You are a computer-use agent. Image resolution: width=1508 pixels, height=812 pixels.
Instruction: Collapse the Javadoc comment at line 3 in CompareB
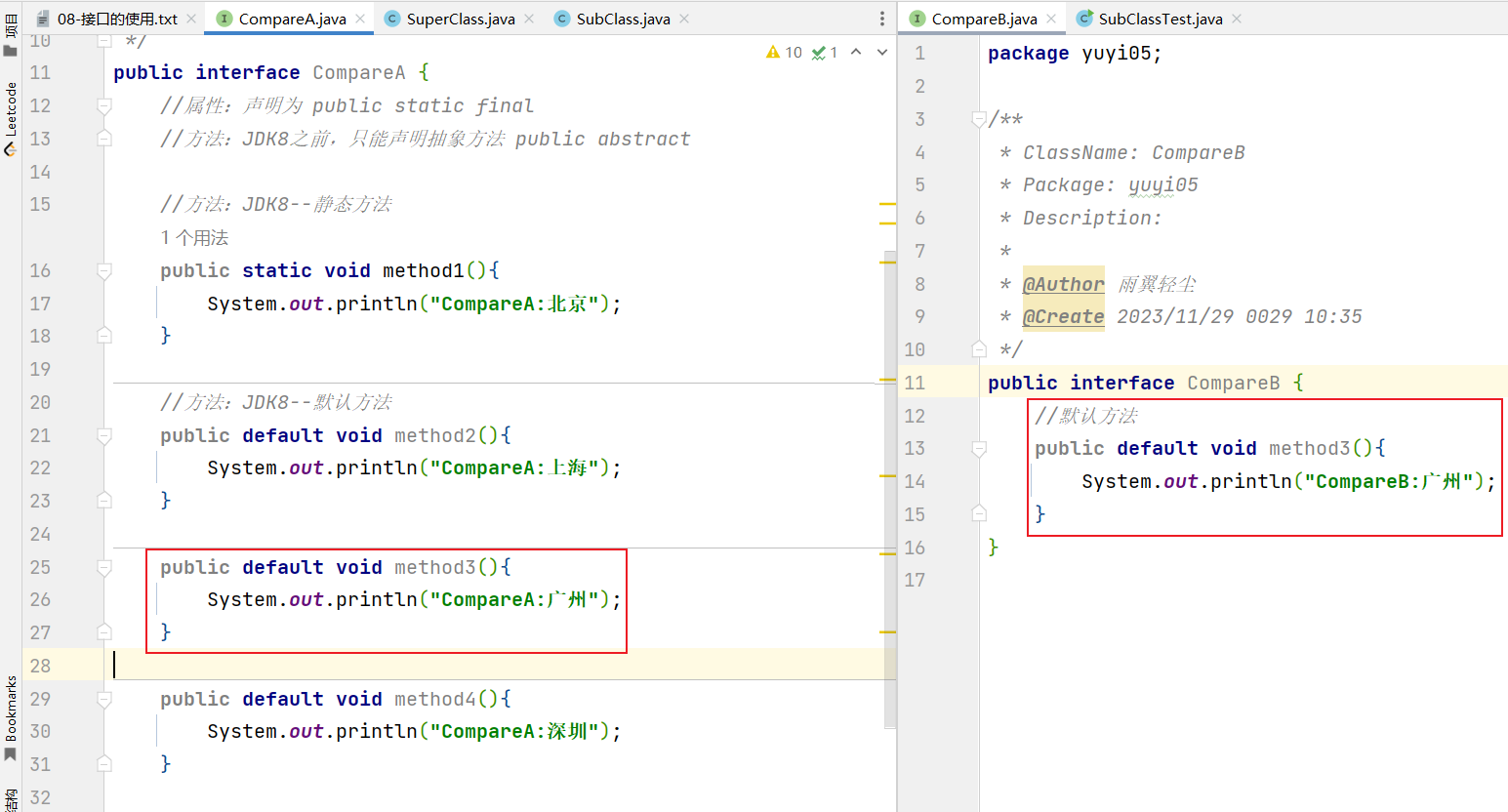[979, 119]
